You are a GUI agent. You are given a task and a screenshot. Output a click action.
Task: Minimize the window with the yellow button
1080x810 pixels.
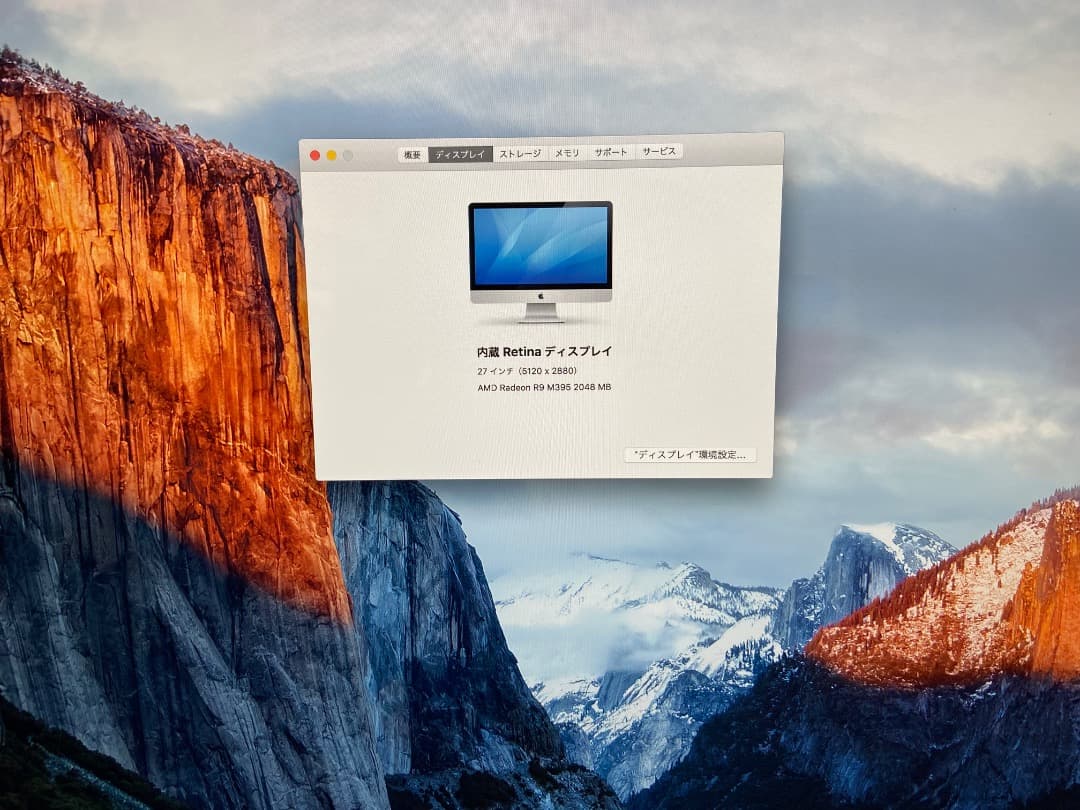(x=330, y=156)
